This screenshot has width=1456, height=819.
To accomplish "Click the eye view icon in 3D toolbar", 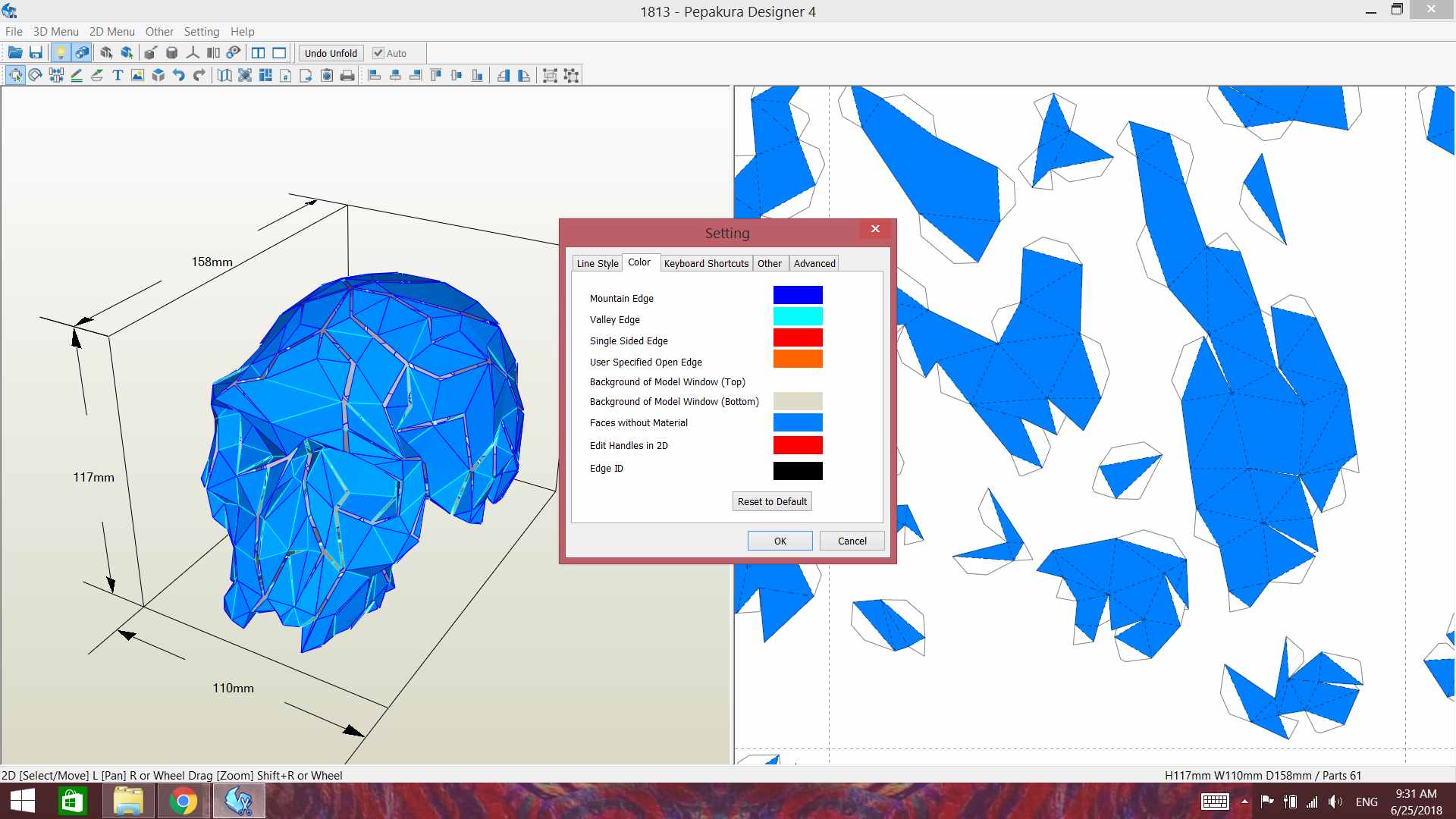I will (x=234, y=53).
